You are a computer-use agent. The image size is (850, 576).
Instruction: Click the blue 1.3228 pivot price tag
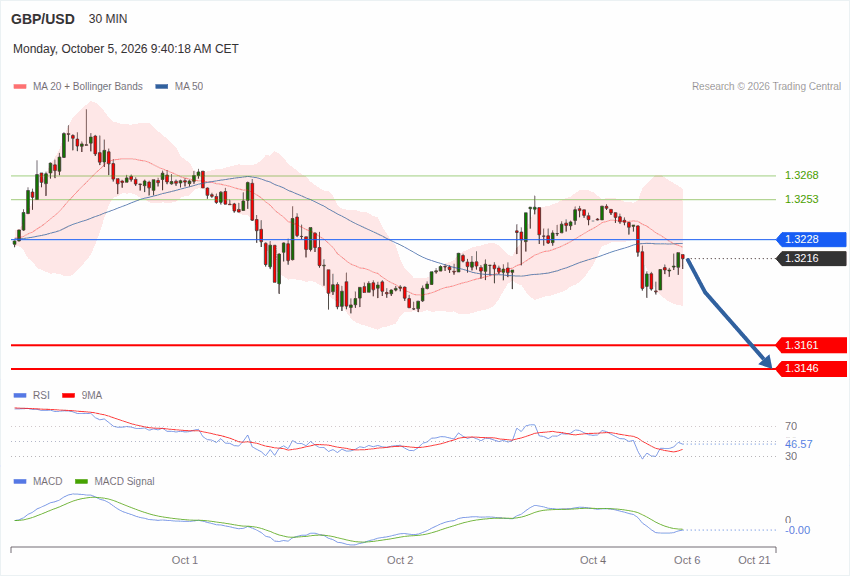coord(812,240)
